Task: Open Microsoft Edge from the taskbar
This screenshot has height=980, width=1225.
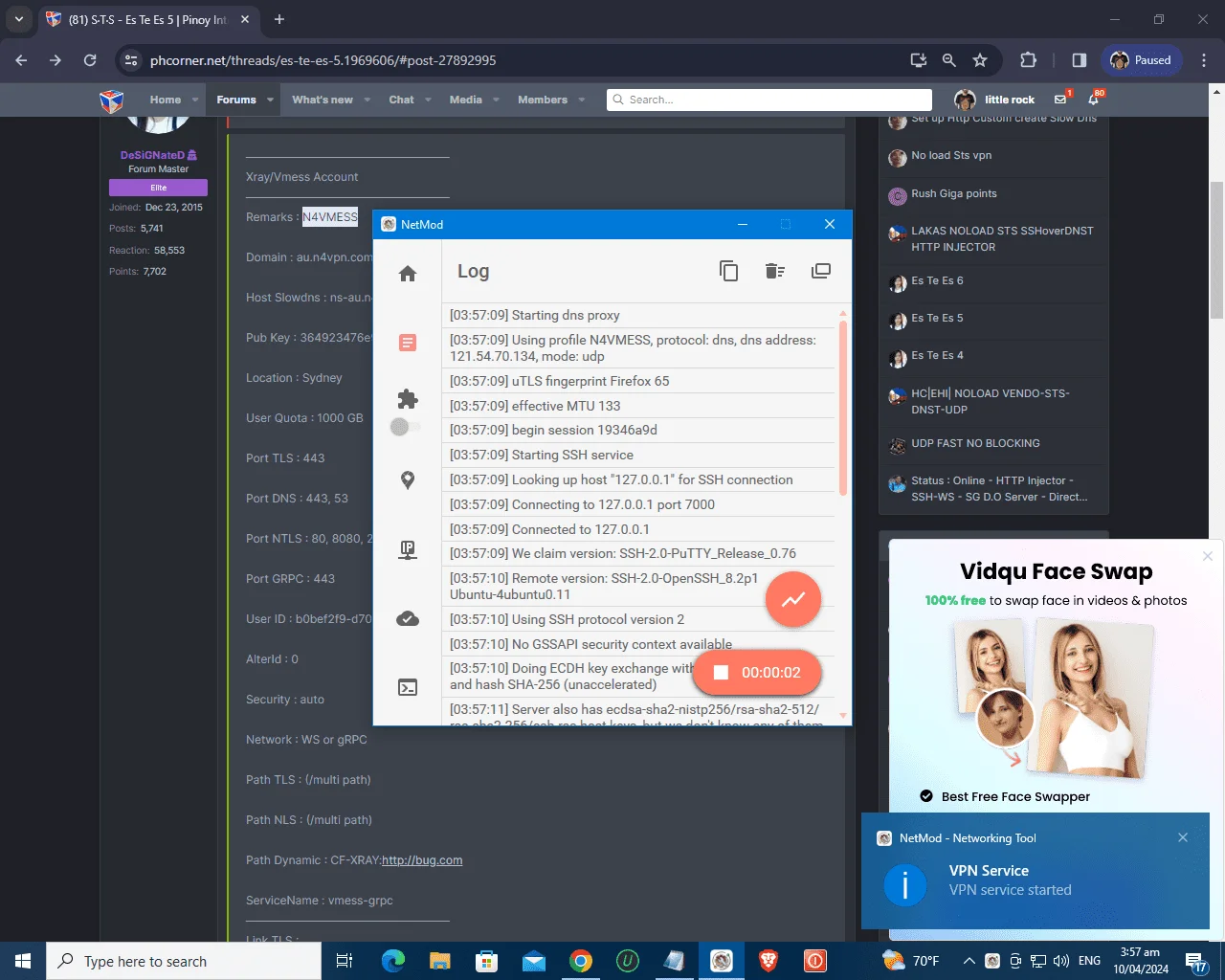Action: (393, 961)
